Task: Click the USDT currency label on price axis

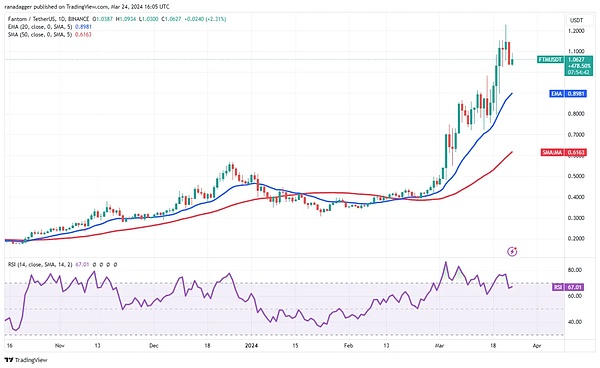Action: click(x=576, y=20)
